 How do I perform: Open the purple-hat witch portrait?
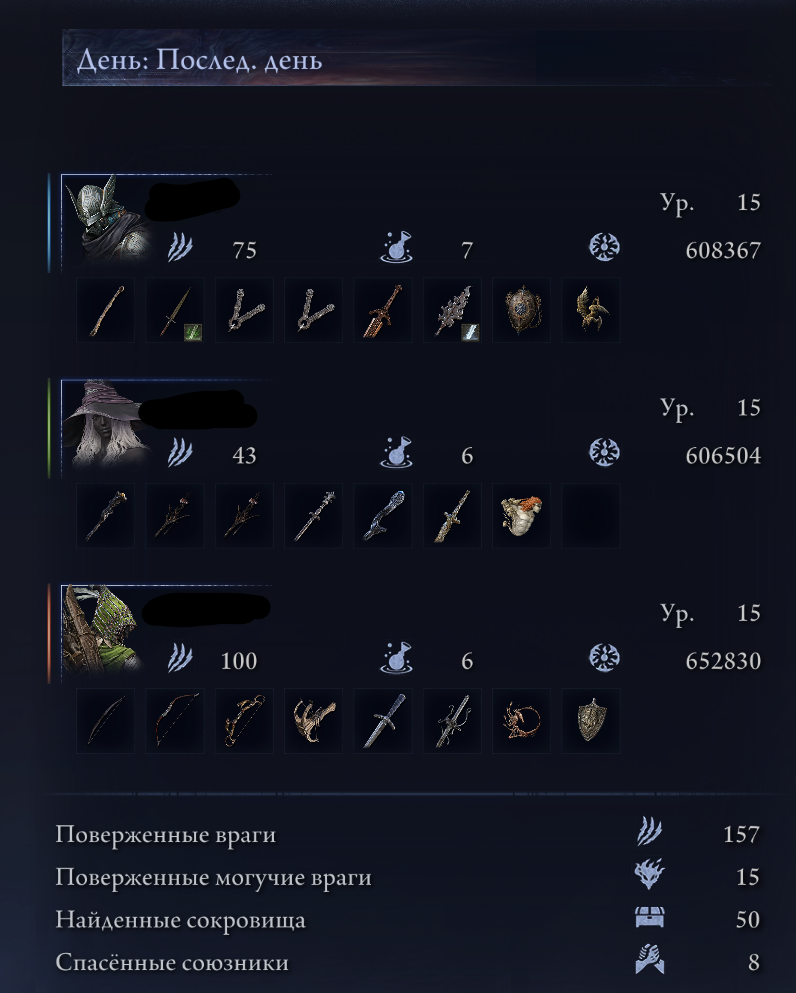(108, 423)
